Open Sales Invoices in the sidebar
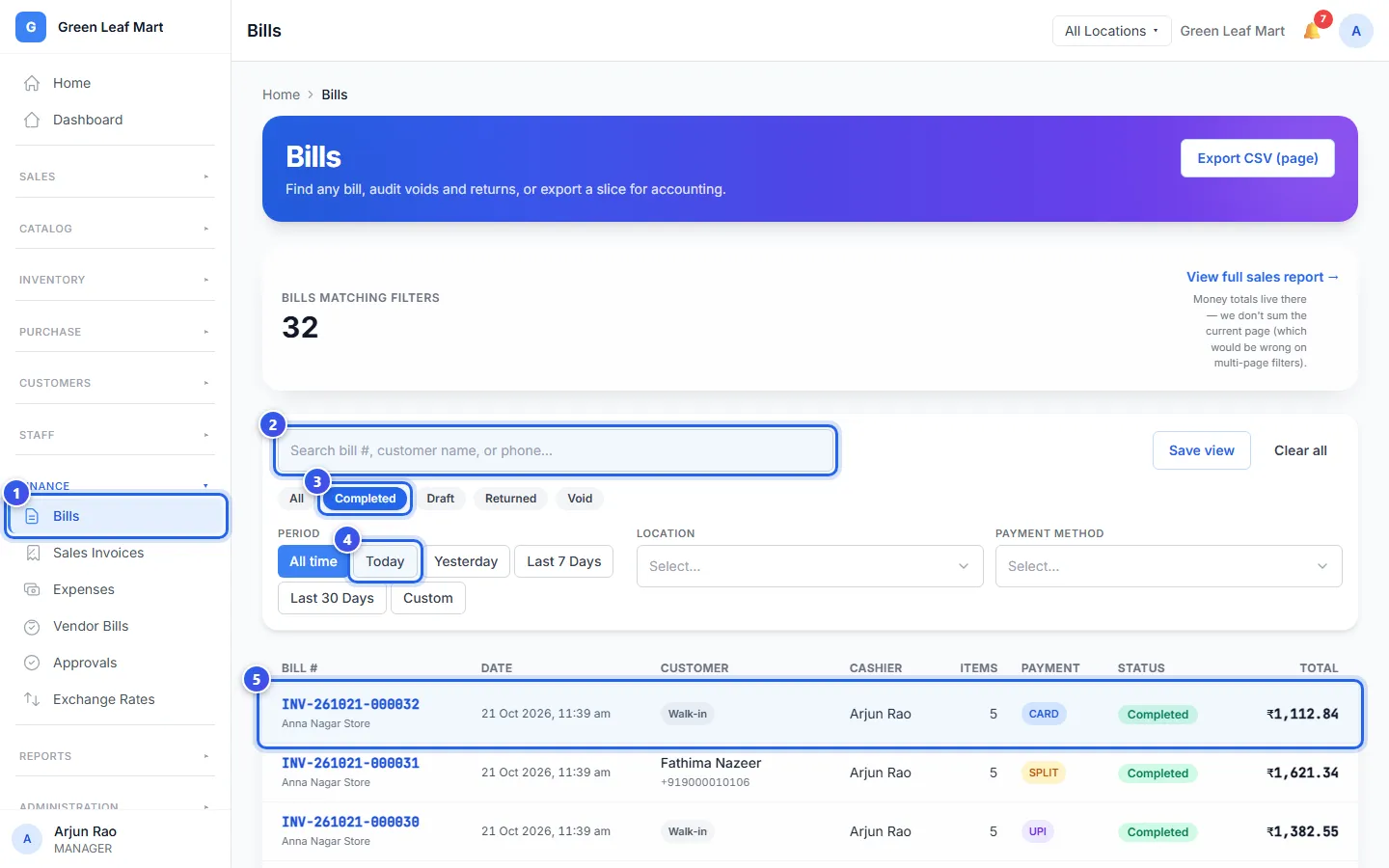The height and width of the screenshot is (868, 1389). pyautogui.click(x=116, y=553)
